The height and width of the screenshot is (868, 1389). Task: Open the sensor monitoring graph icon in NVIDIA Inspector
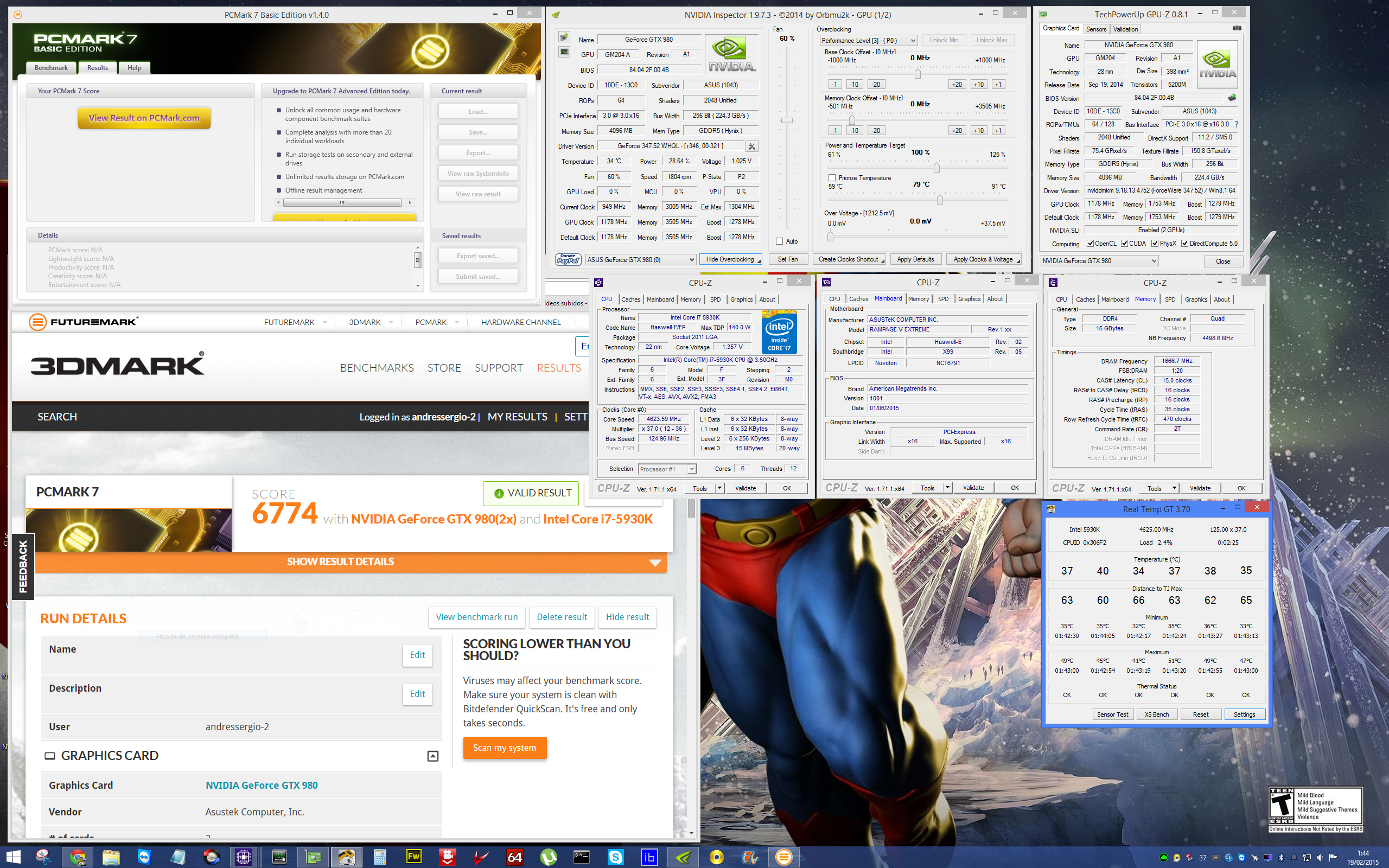(564, 52)
